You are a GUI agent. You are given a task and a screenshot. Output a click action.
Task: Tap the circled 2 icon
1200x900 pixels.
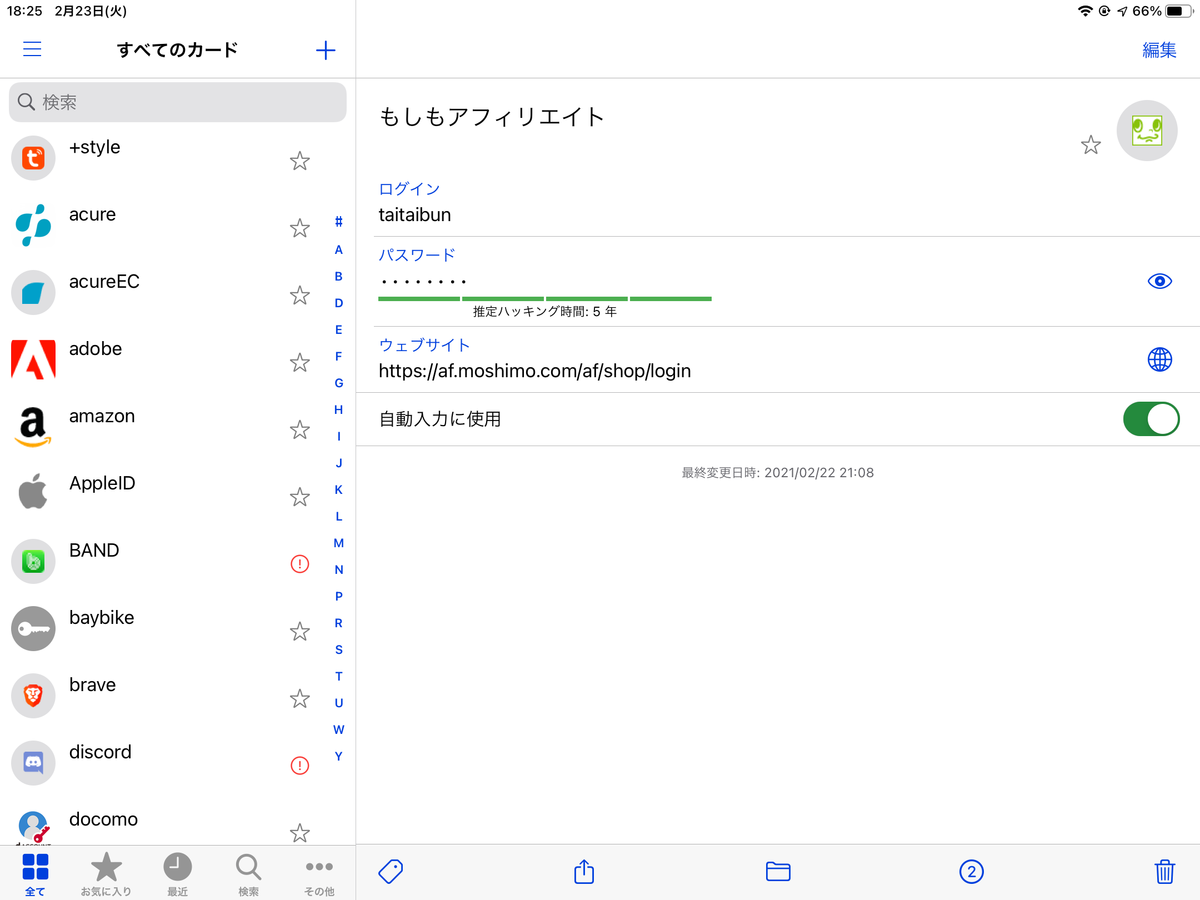971,872
